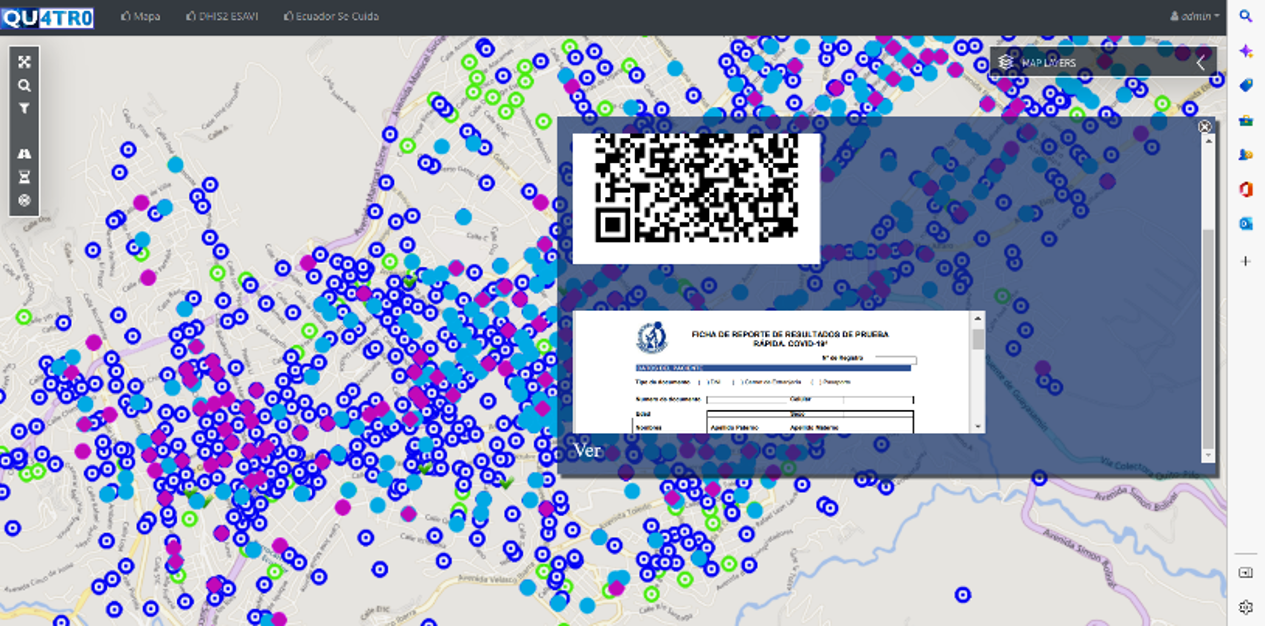
Task: Collapse the Map Layers panel chevron
Action: tap(1201, 63)
